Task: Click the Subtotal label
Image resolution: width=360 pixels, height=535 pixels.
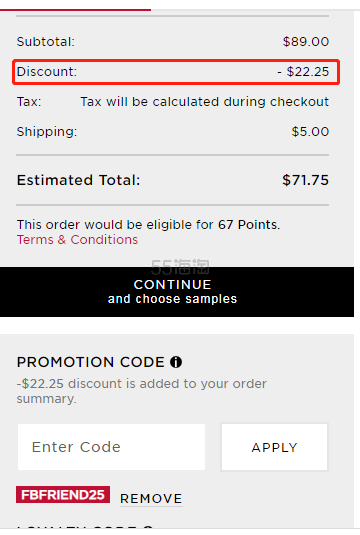Action: pos(46,42)
